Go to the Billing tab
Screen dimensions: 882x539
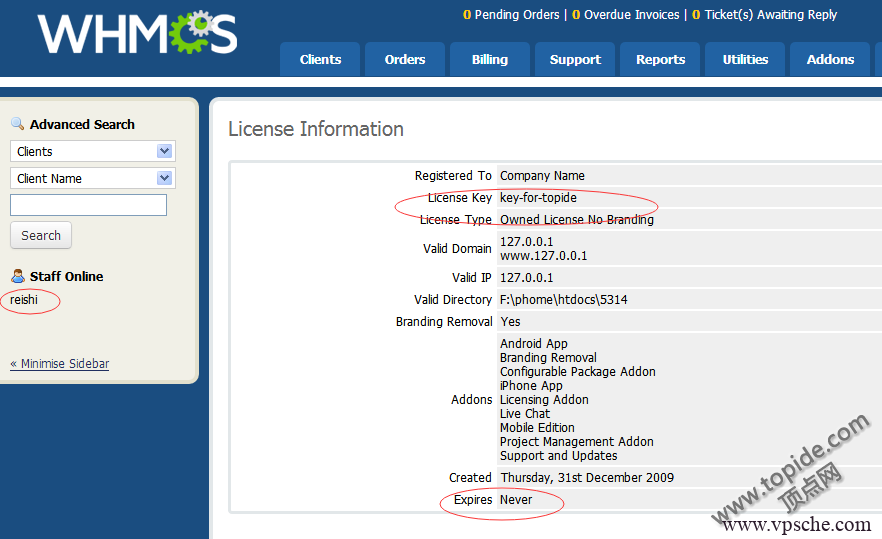tap(490, 60)
